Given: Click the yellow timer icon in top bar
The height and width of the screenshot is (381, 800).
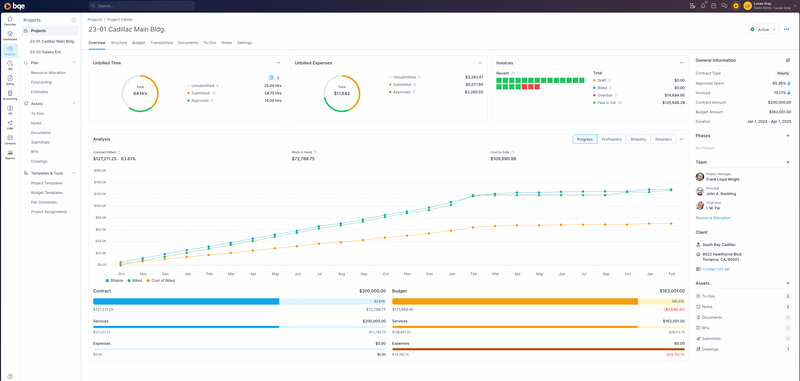Looking at the screenshot, I should (x=736, y=6).
